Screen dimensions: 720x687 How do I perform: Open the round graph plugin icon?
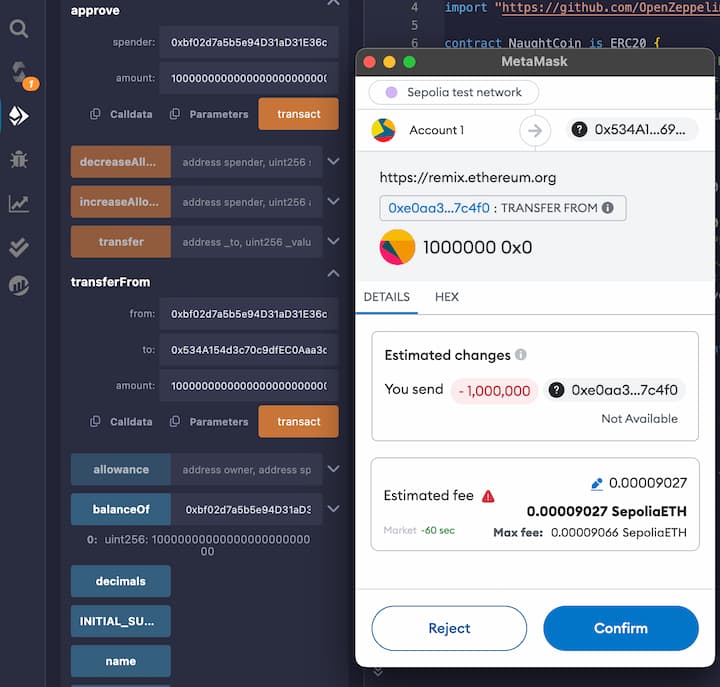point(19,285)
